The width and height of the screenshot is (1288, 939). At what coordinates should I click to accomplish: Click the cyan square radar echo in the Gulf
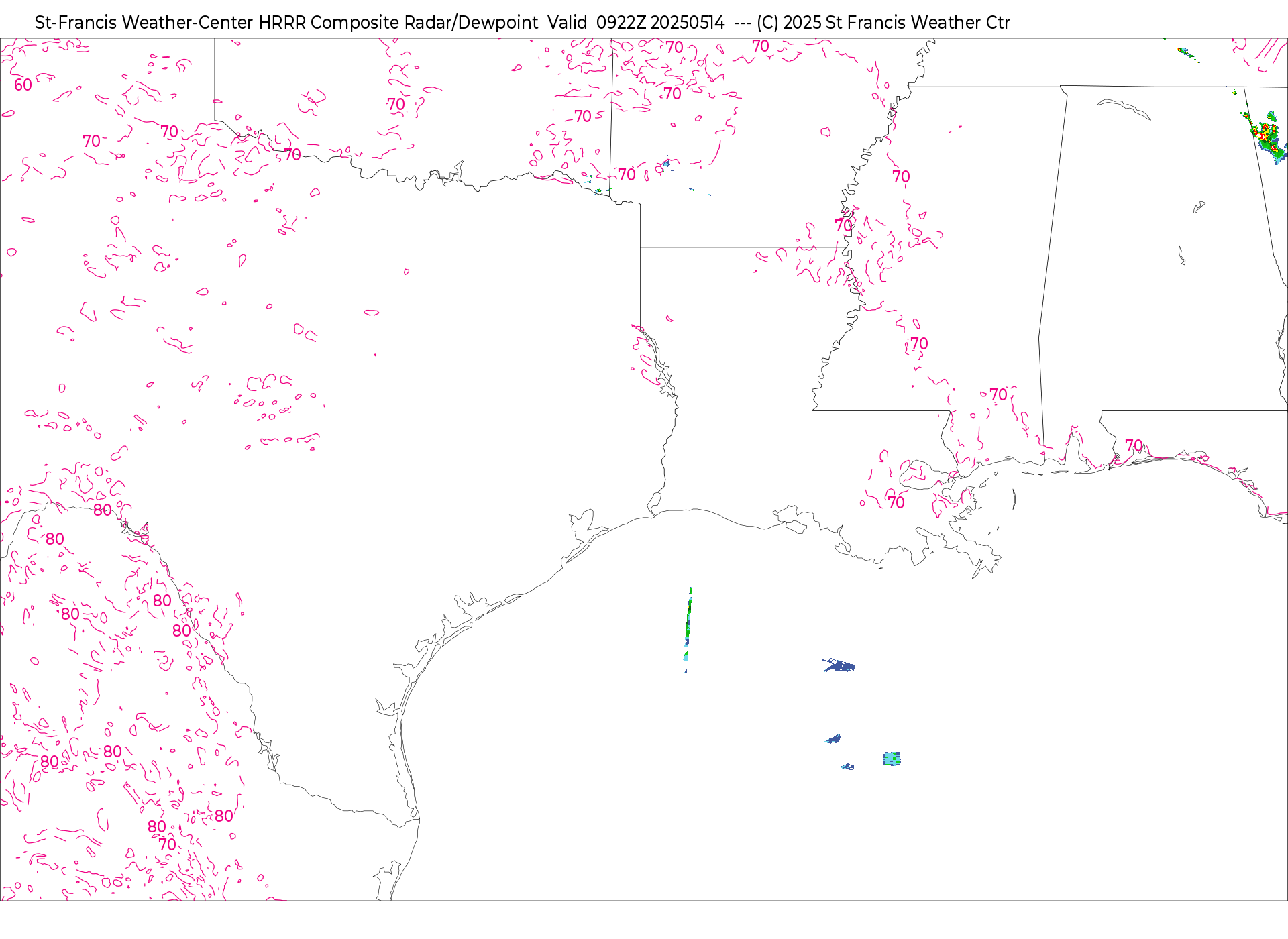892,759
